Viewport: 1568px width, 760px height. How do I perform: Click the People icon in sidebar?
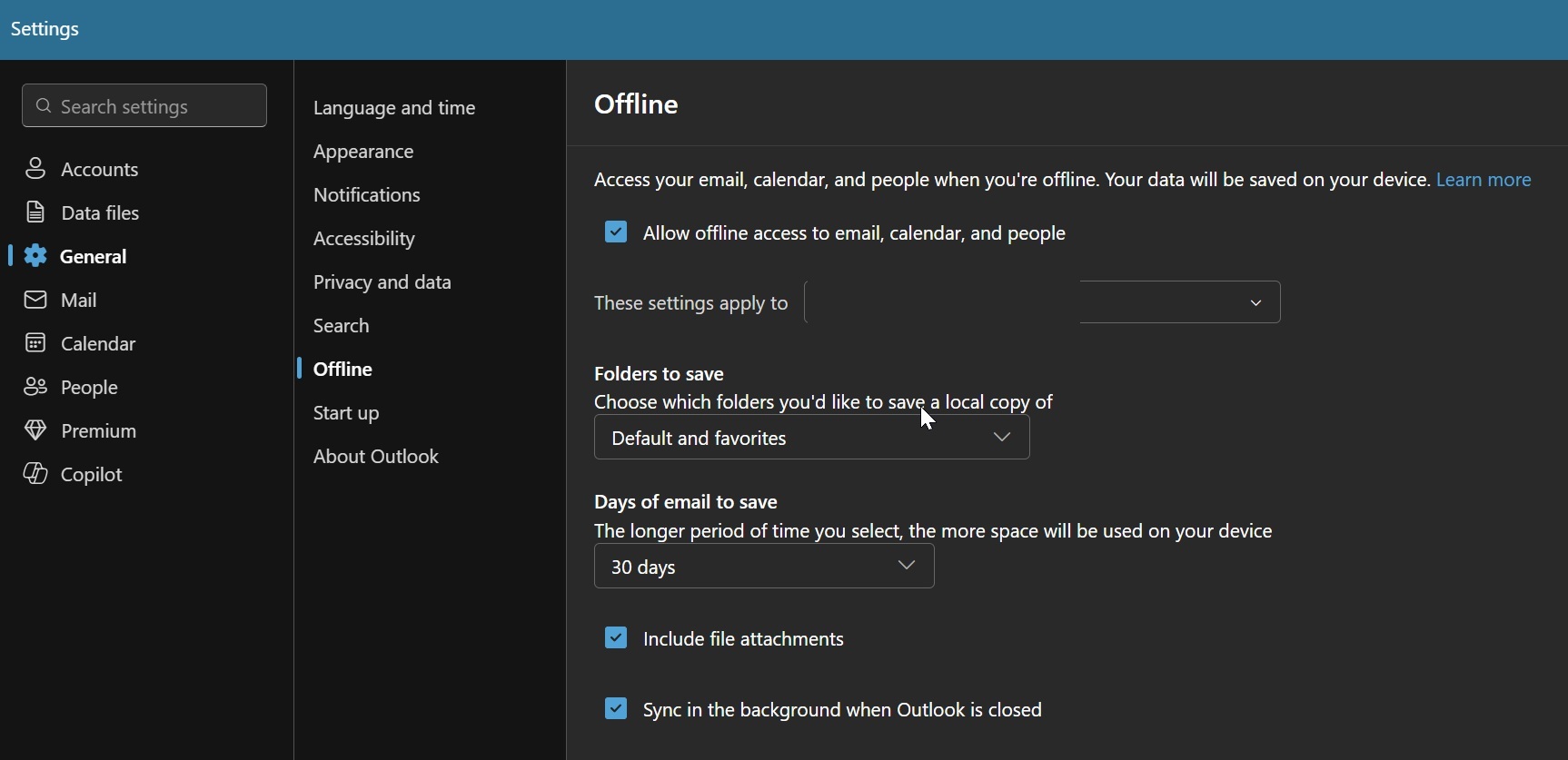(x=35, y=387)
